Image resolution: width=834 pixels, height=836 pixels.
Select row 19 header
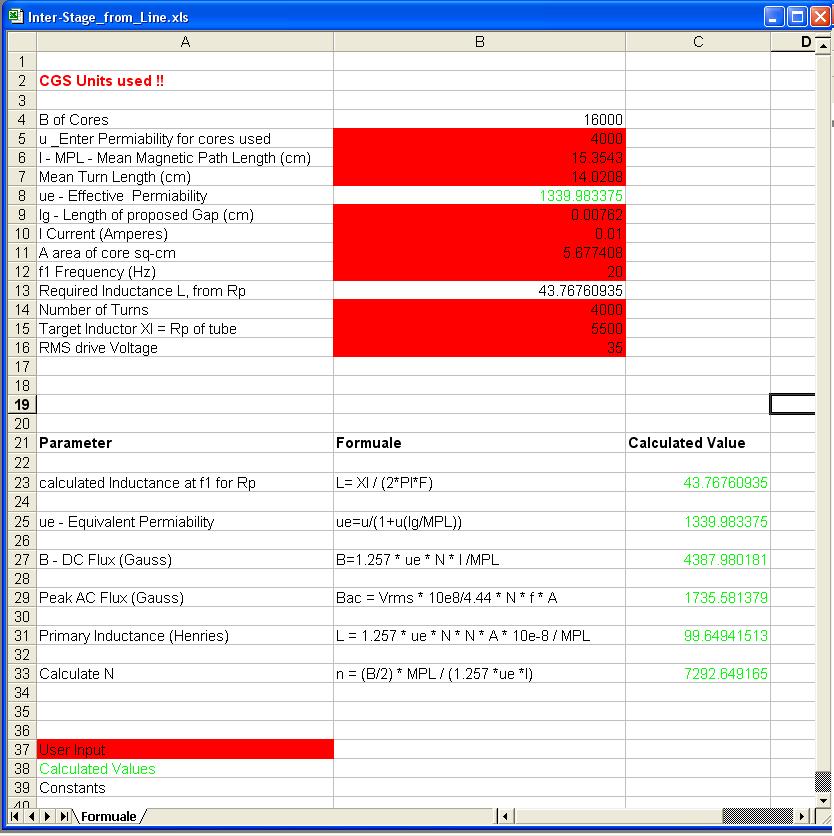22,405
